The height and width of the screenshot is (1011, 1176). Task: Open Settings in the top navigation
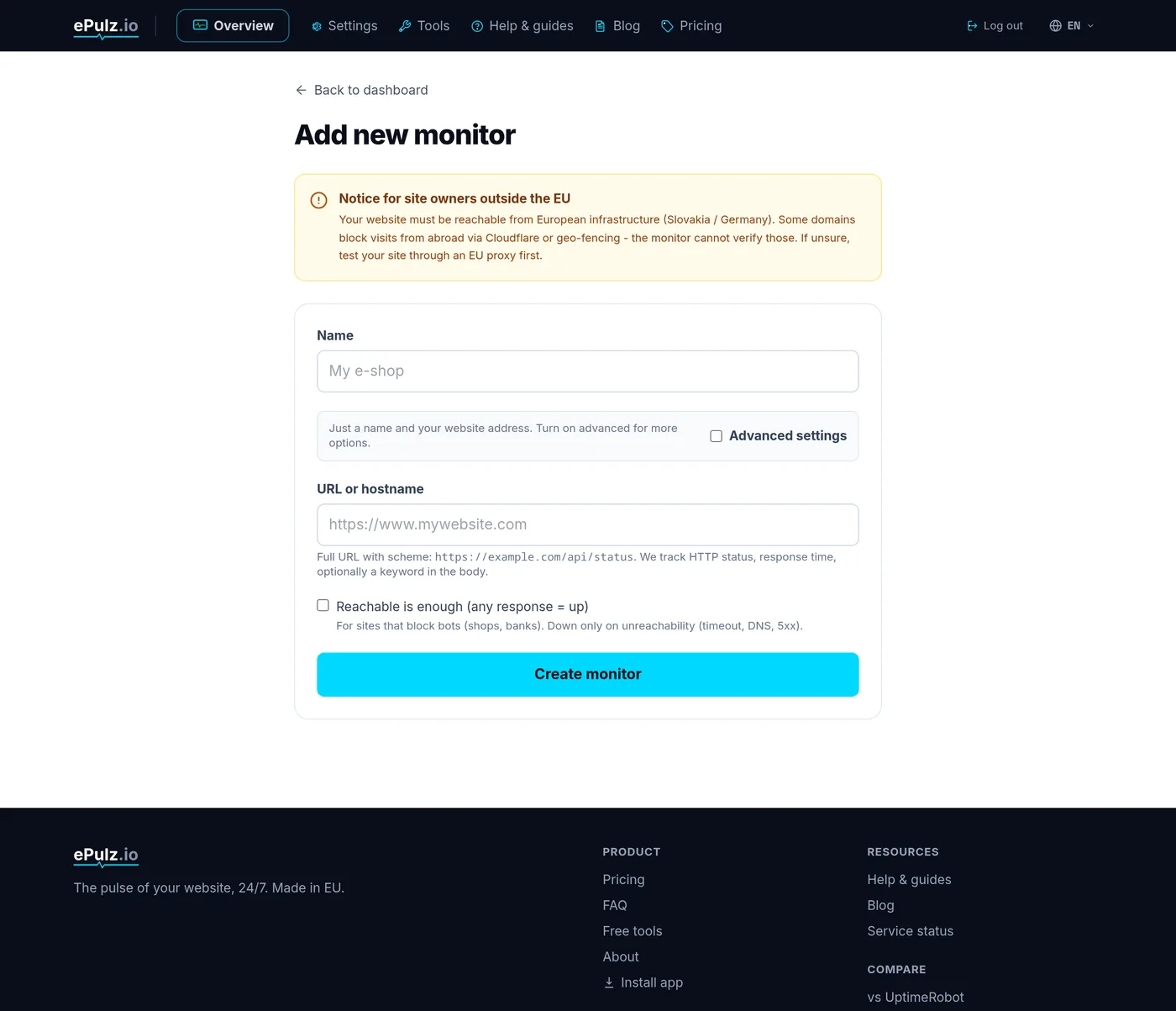(x=344, y=26)
